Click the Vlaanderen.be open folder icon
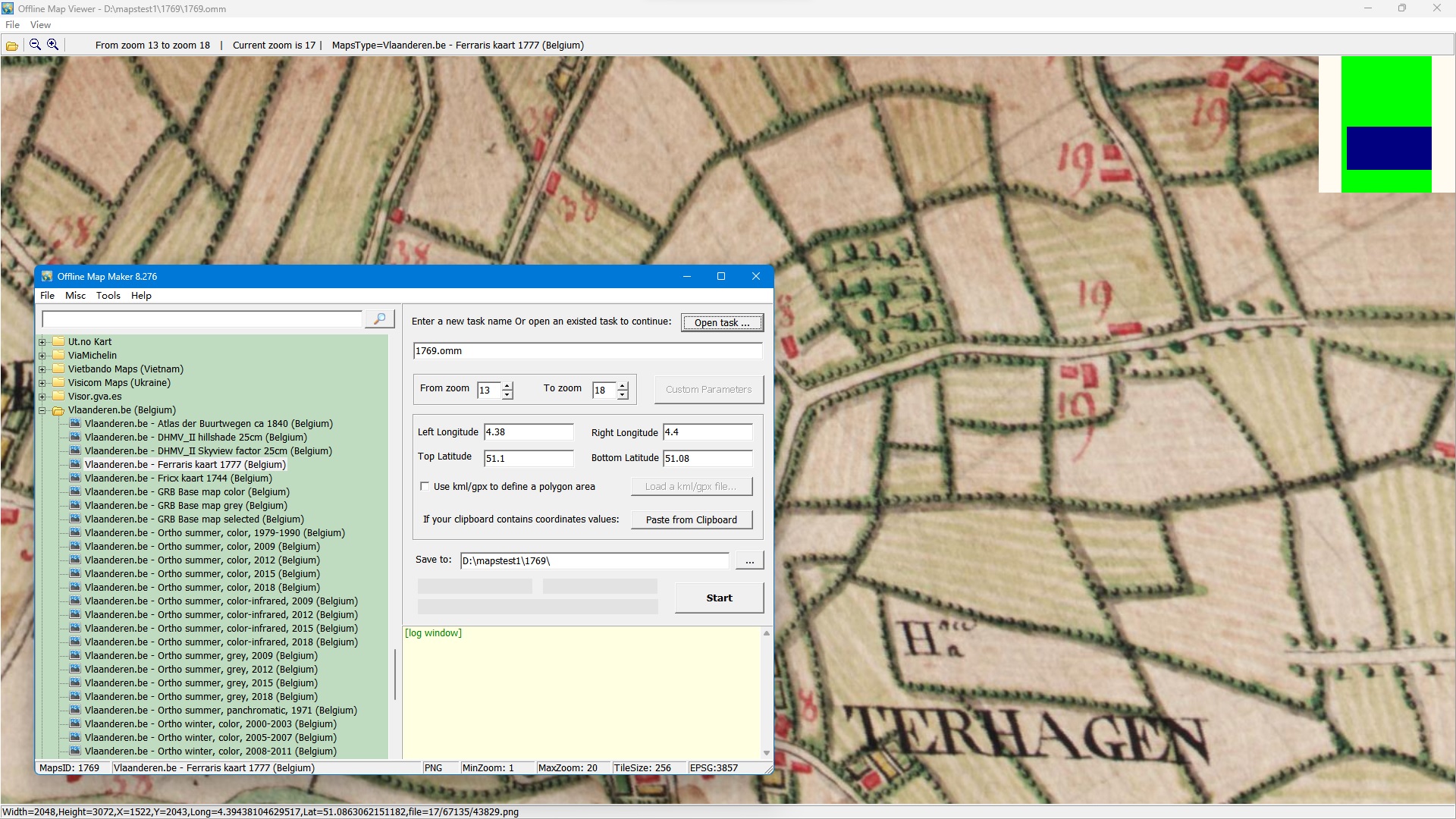The height and width of the screenshot is (819, 1456). [x=58, y=410]
